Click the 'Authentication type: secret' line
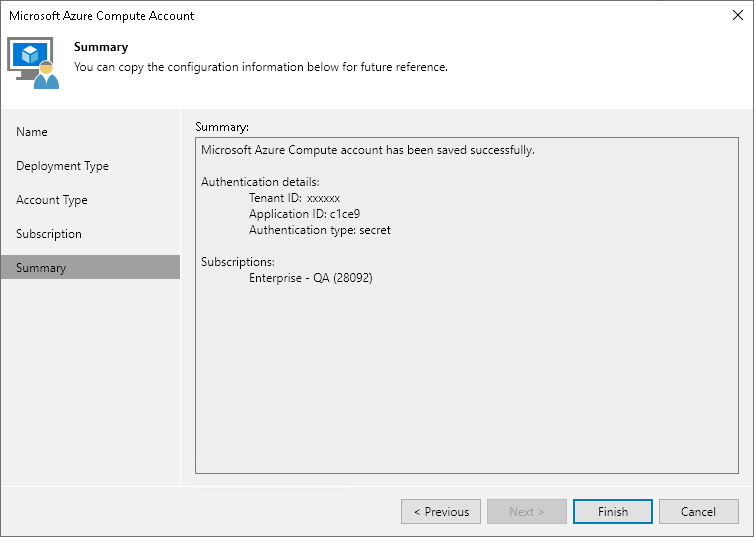This screenshot has height=537, width=754. (320, 230)
